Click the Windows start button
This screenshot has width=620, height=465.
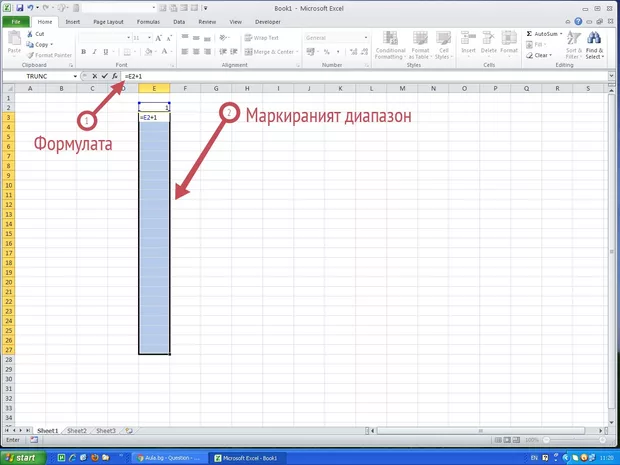point(23,458)
